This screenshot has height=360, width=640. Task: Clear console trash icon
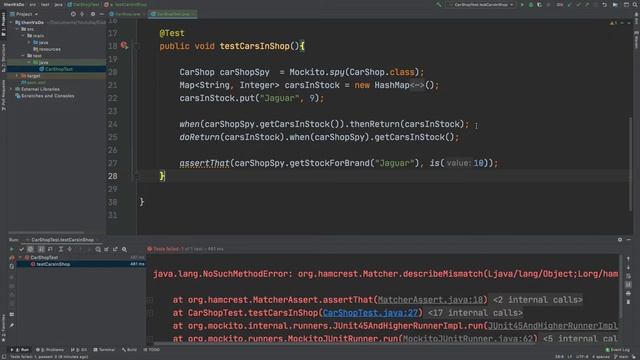coord(628,302)
